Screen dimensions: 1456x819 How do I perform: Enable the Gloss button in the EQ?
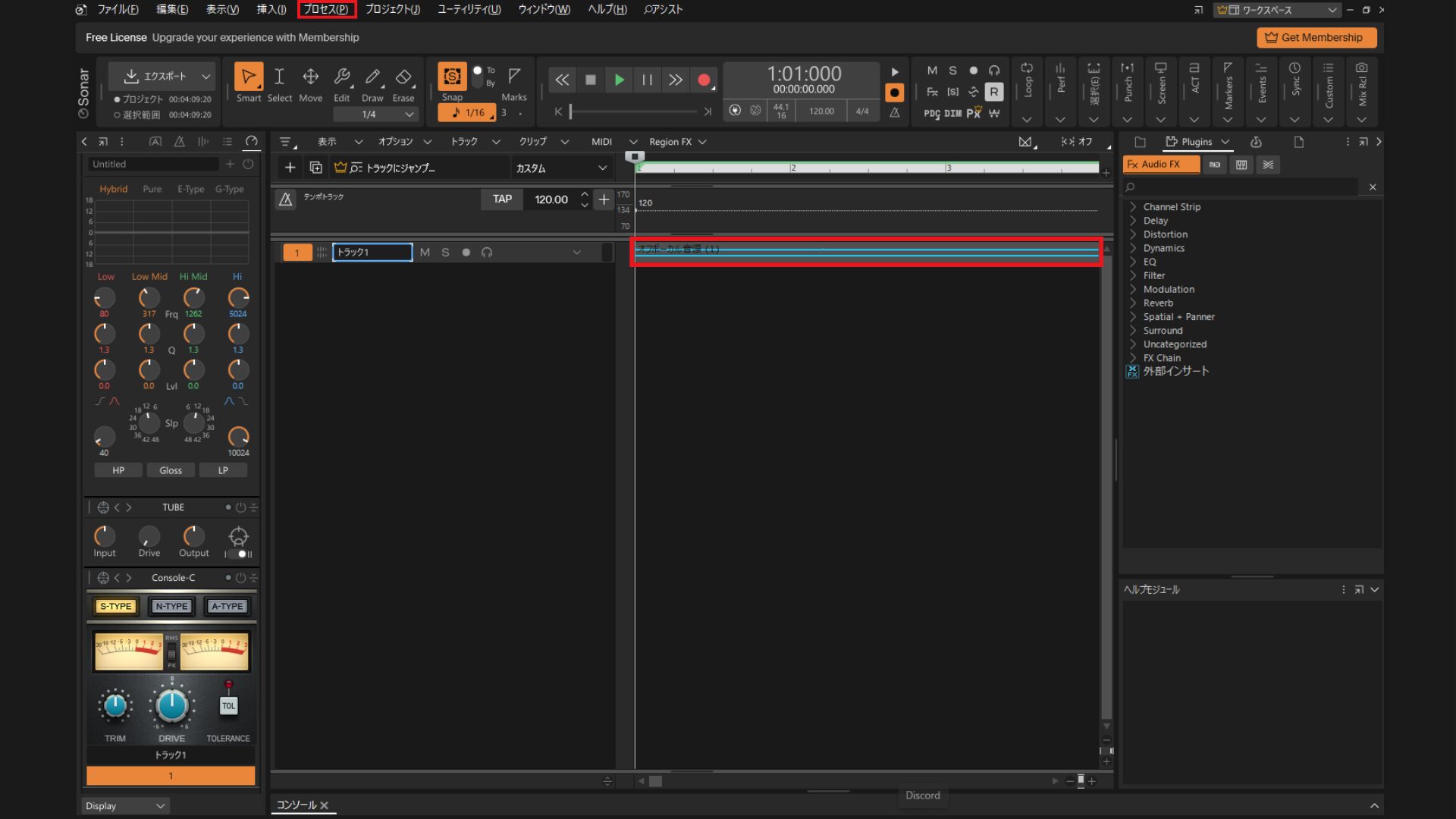click(171, 470)
